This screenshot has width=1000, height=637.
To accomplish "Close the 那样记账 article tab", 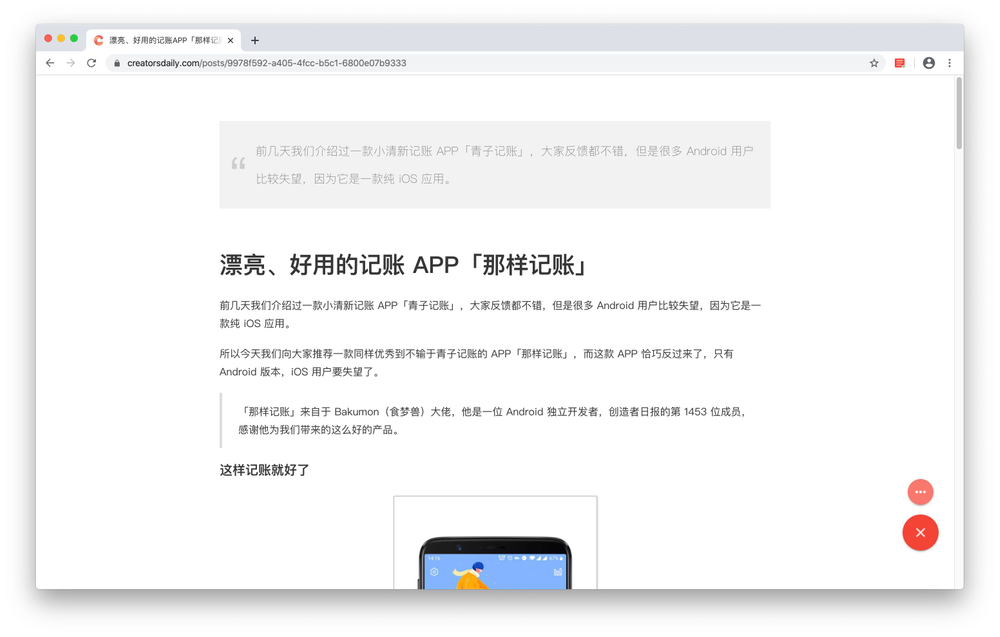I will coord(230,40).
